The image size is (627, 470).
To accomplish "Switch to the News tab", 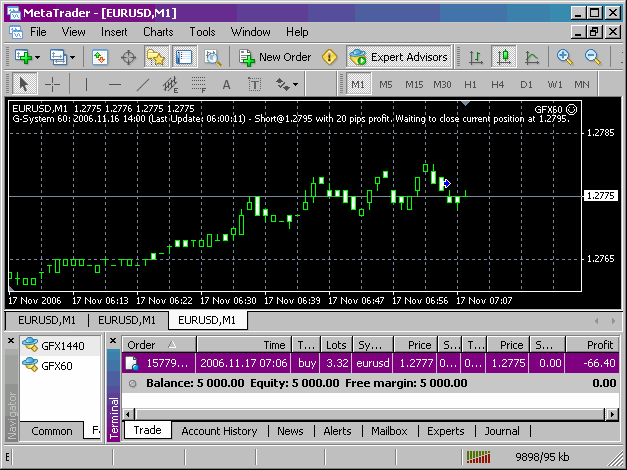I will (x=290, y=431).
